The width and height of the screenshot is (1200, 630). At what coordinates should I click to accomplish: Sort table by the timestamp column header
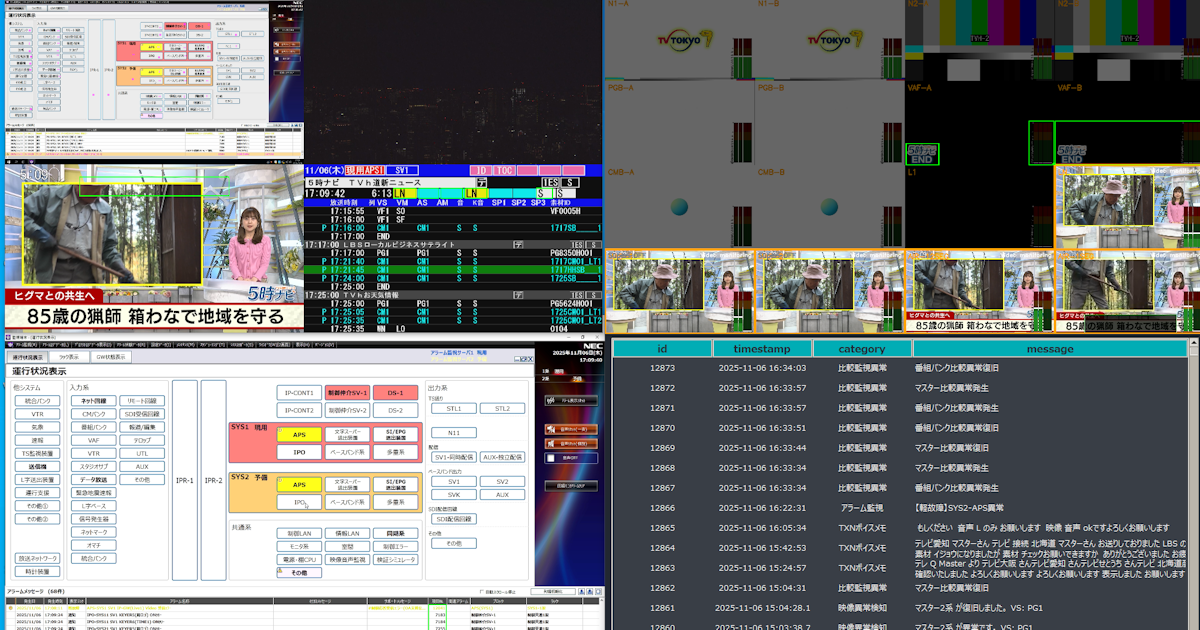[x=762, y=349]
